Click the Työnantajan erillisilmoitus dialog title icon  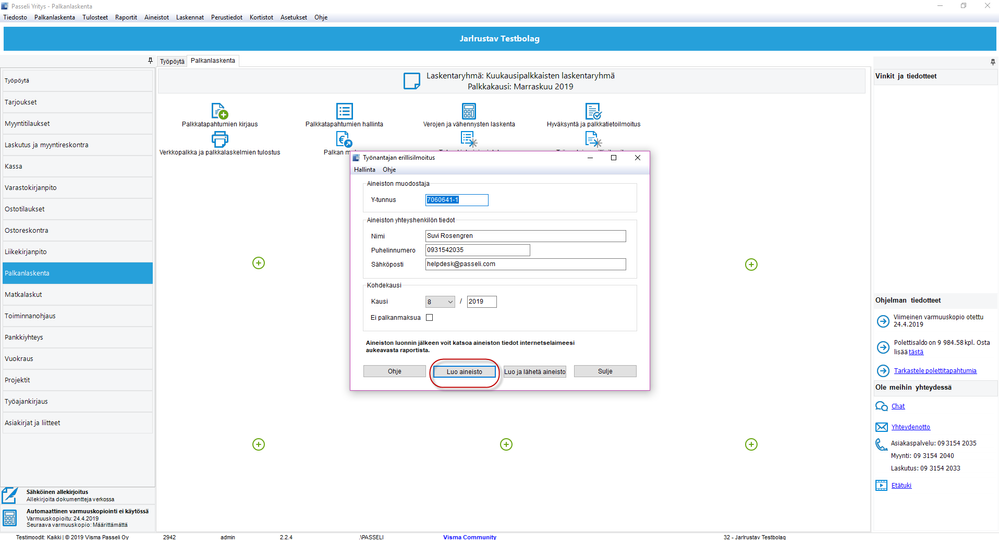click(357, 157)
